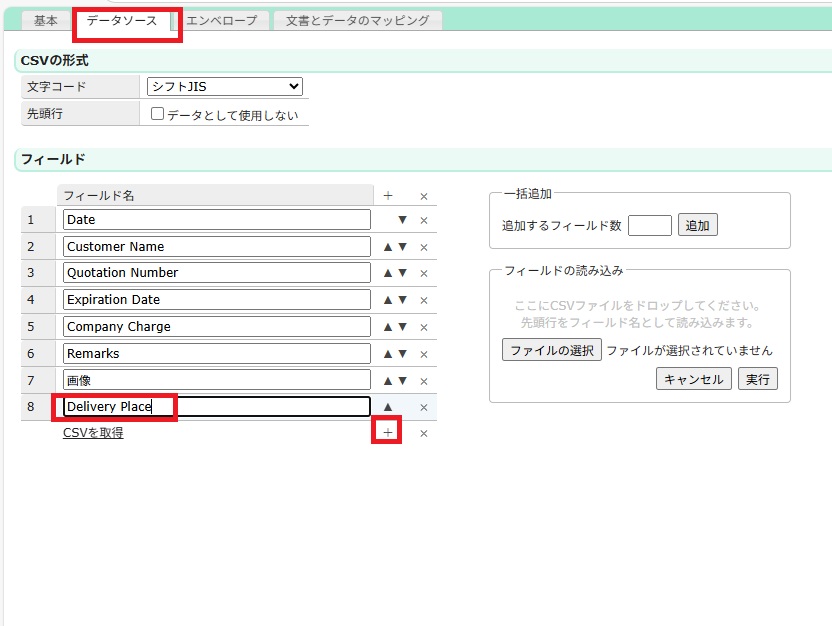The height and width of the screenshot is (626, 832).
Task: Toggle データとして使用しない checkbox
Action: point(157,114)
